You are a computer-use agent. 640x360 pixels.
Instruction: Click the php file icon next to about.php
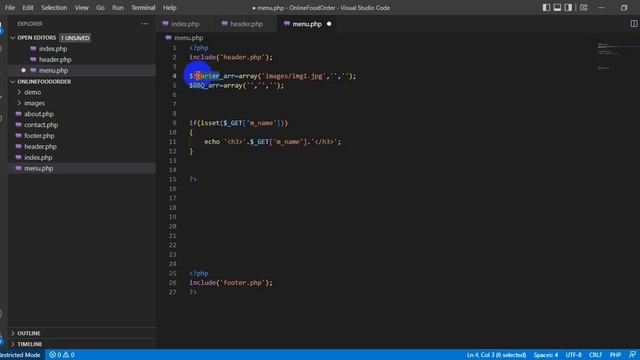coord(18,114)
